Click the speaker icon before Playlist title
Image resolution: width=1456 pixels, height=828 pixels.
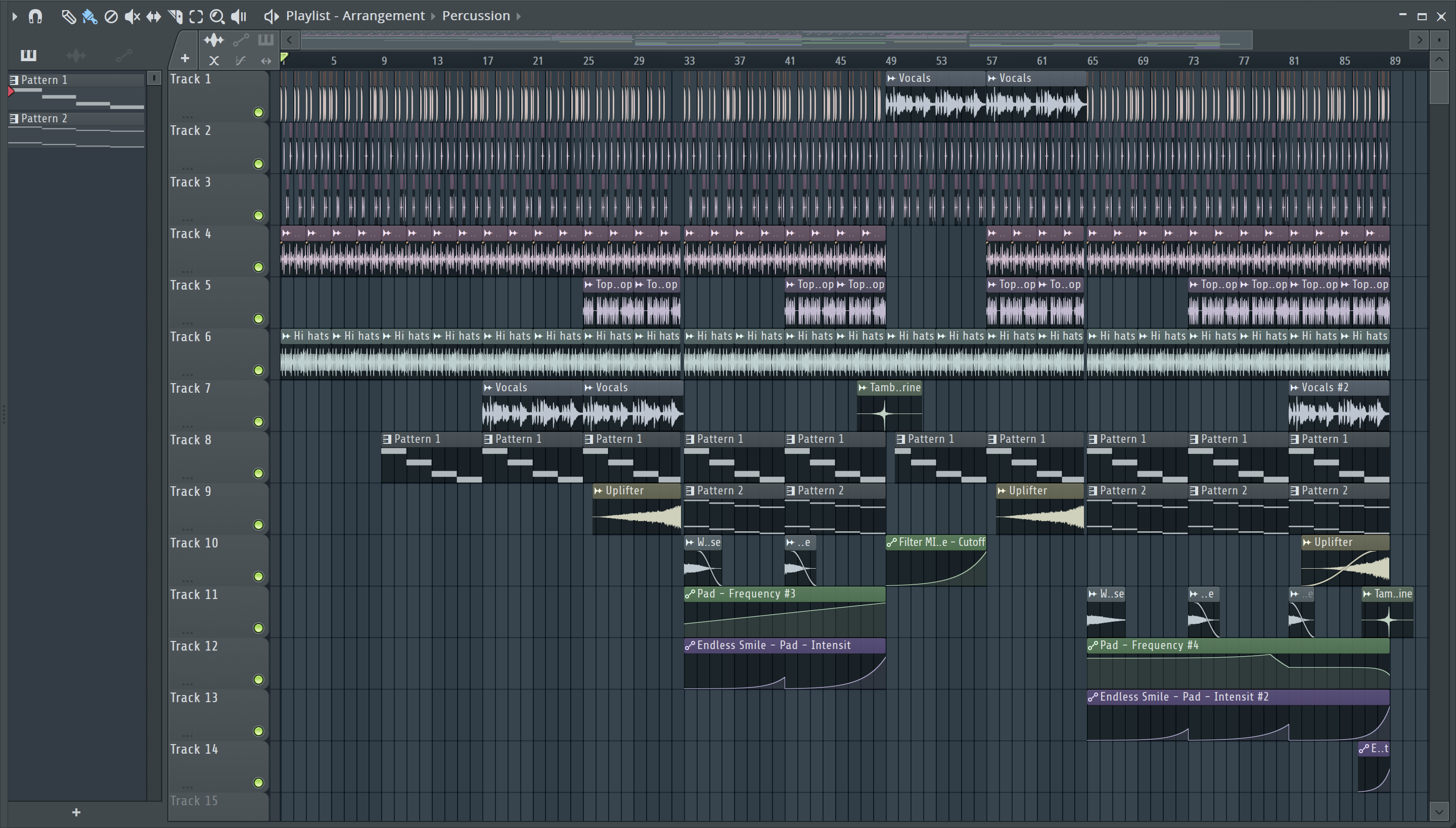[271, 17]
